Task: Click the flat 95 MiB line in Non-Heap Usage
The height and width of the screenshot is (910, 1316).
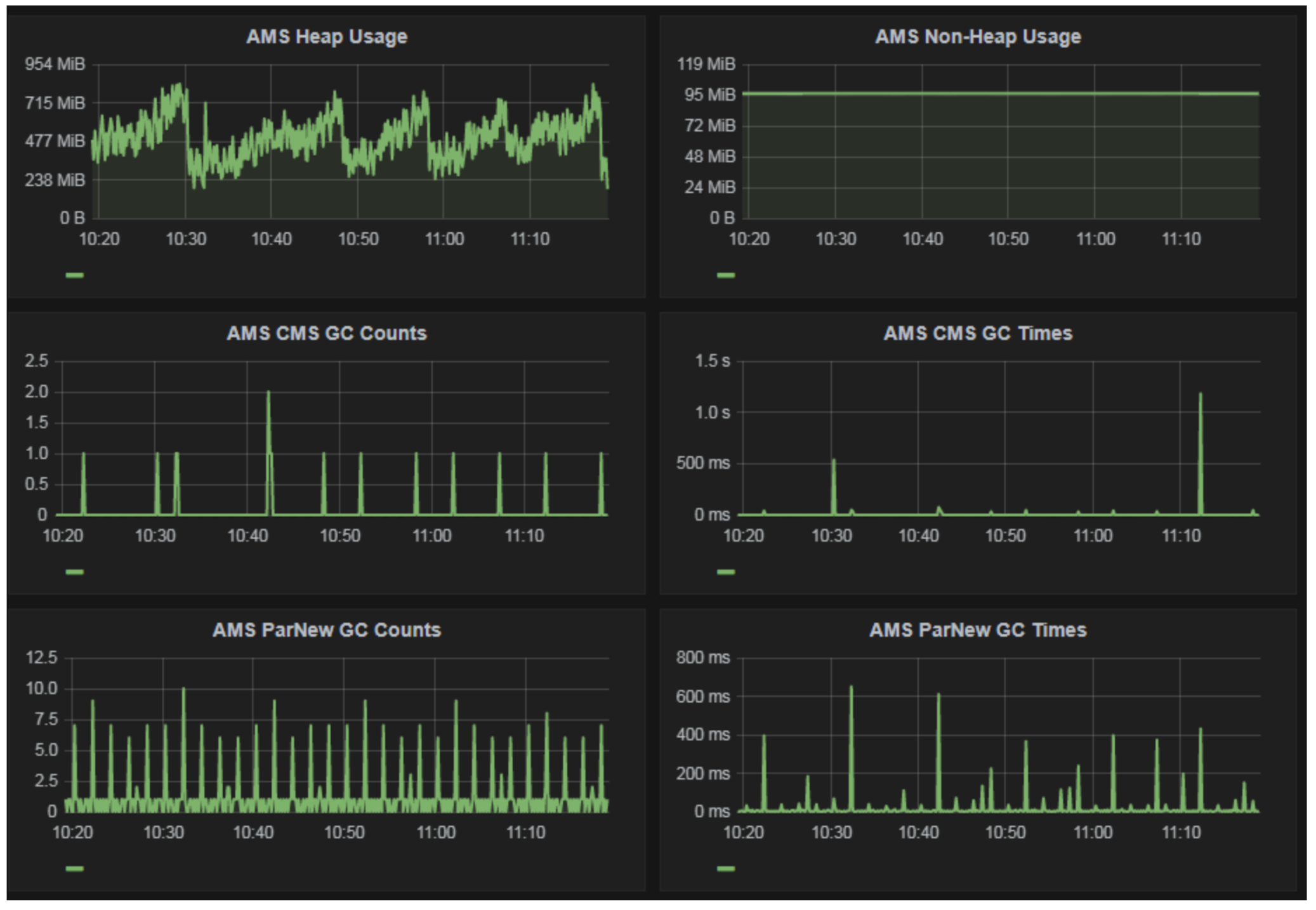Action: coord(1003,93)
